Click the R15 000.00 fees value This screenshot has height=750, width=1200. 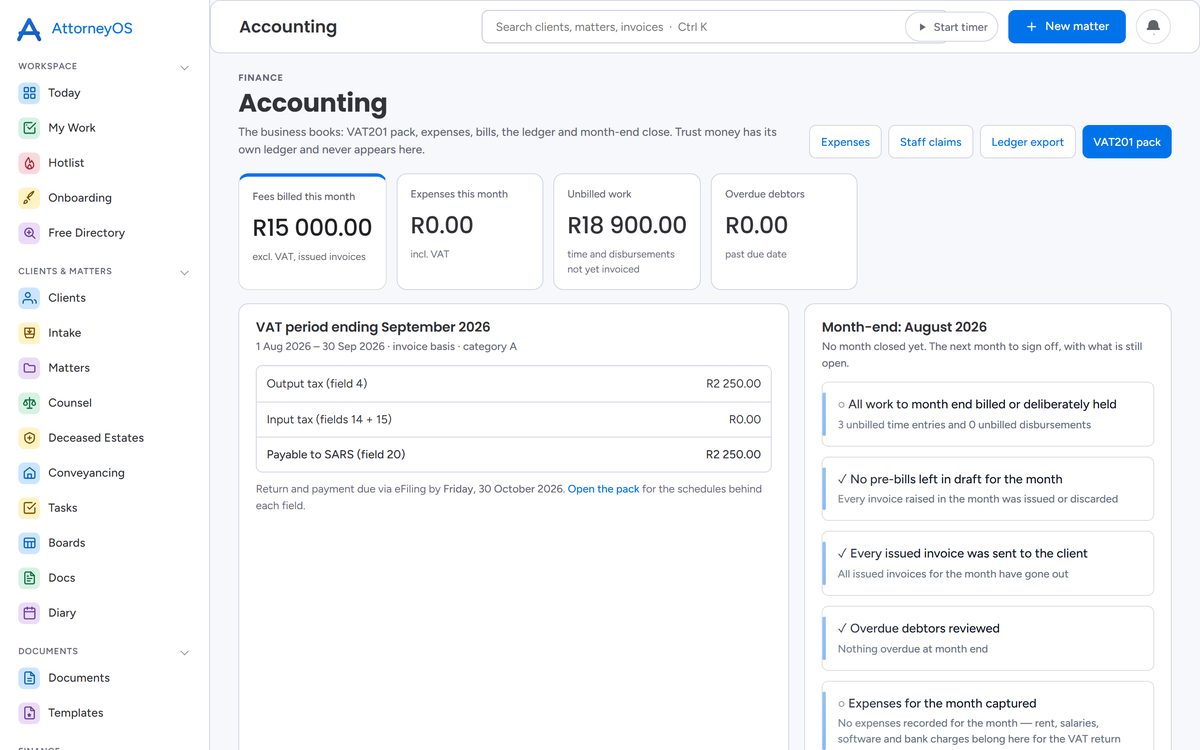[x=312, y=228]
